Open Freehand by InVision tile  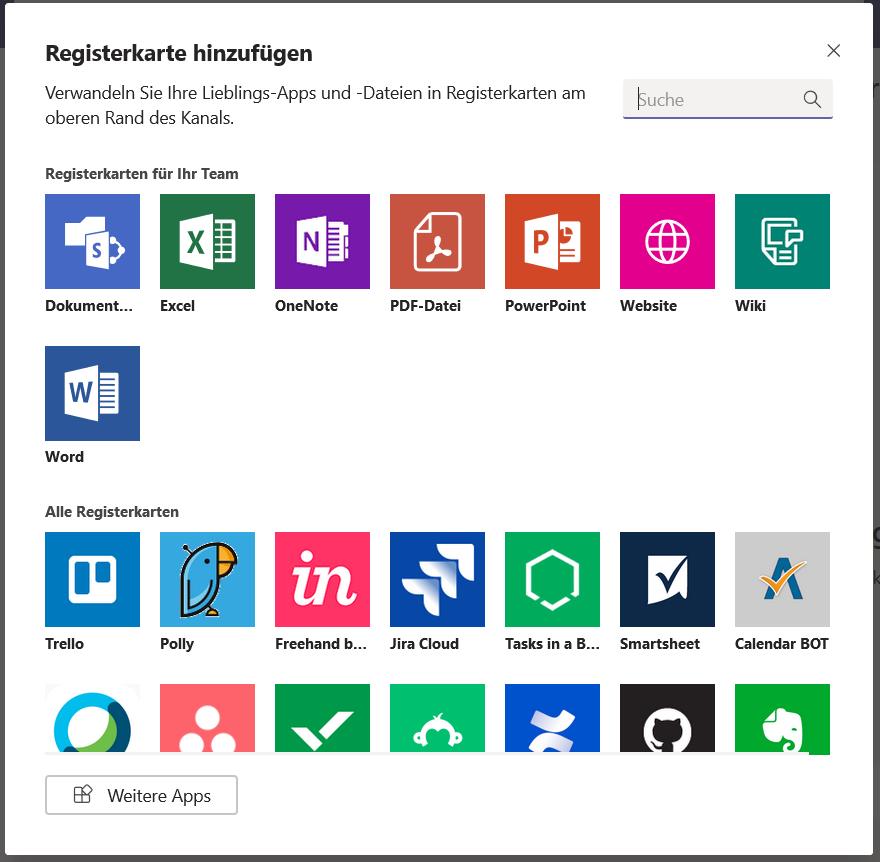click(x=322, y=579)
